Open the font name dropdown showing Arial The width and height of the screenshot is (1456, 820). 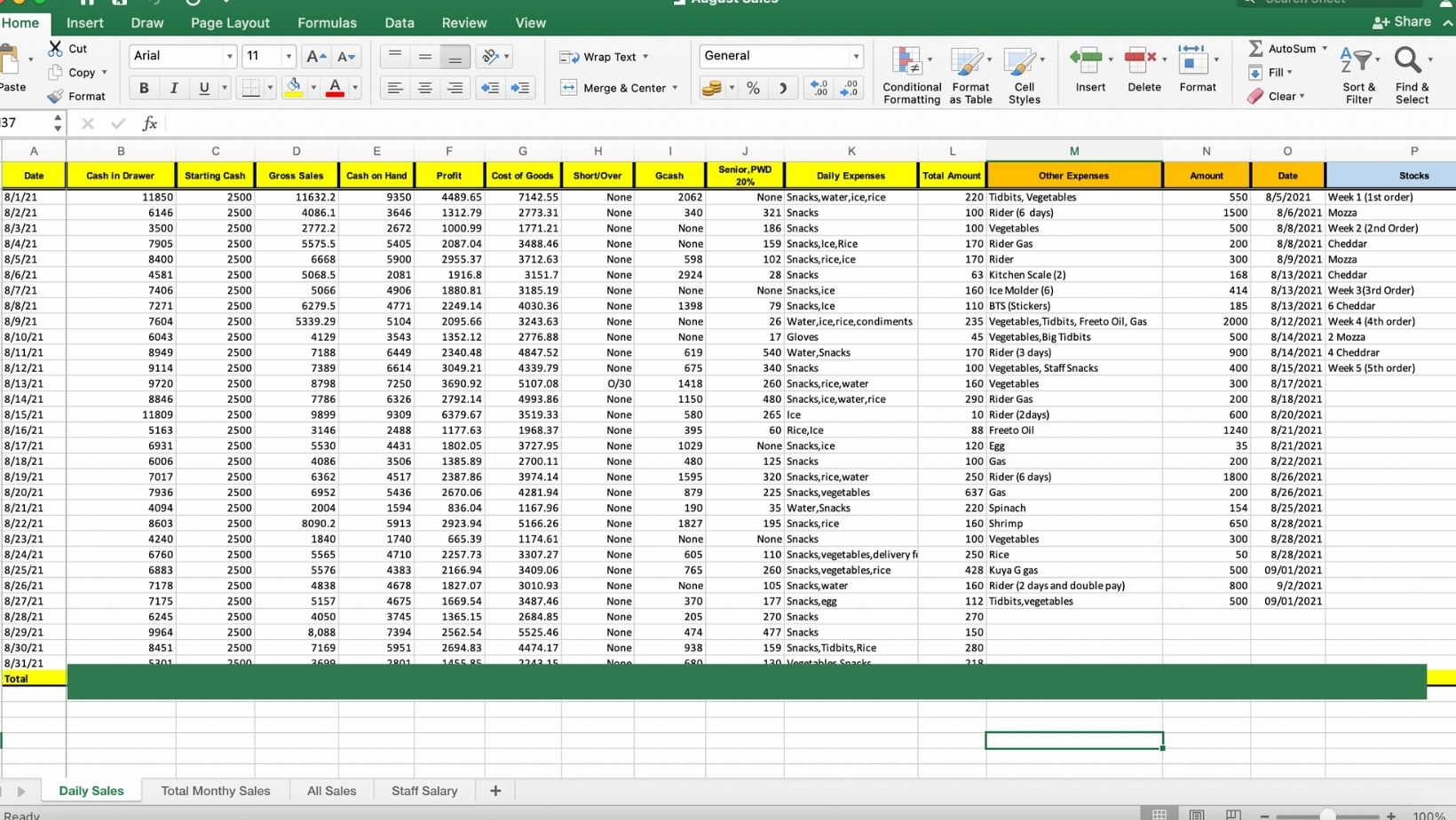coord(229,56)
